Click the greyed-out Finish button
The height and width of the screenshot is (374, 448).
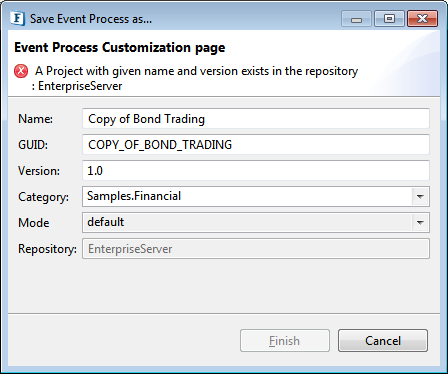(285, 341)
